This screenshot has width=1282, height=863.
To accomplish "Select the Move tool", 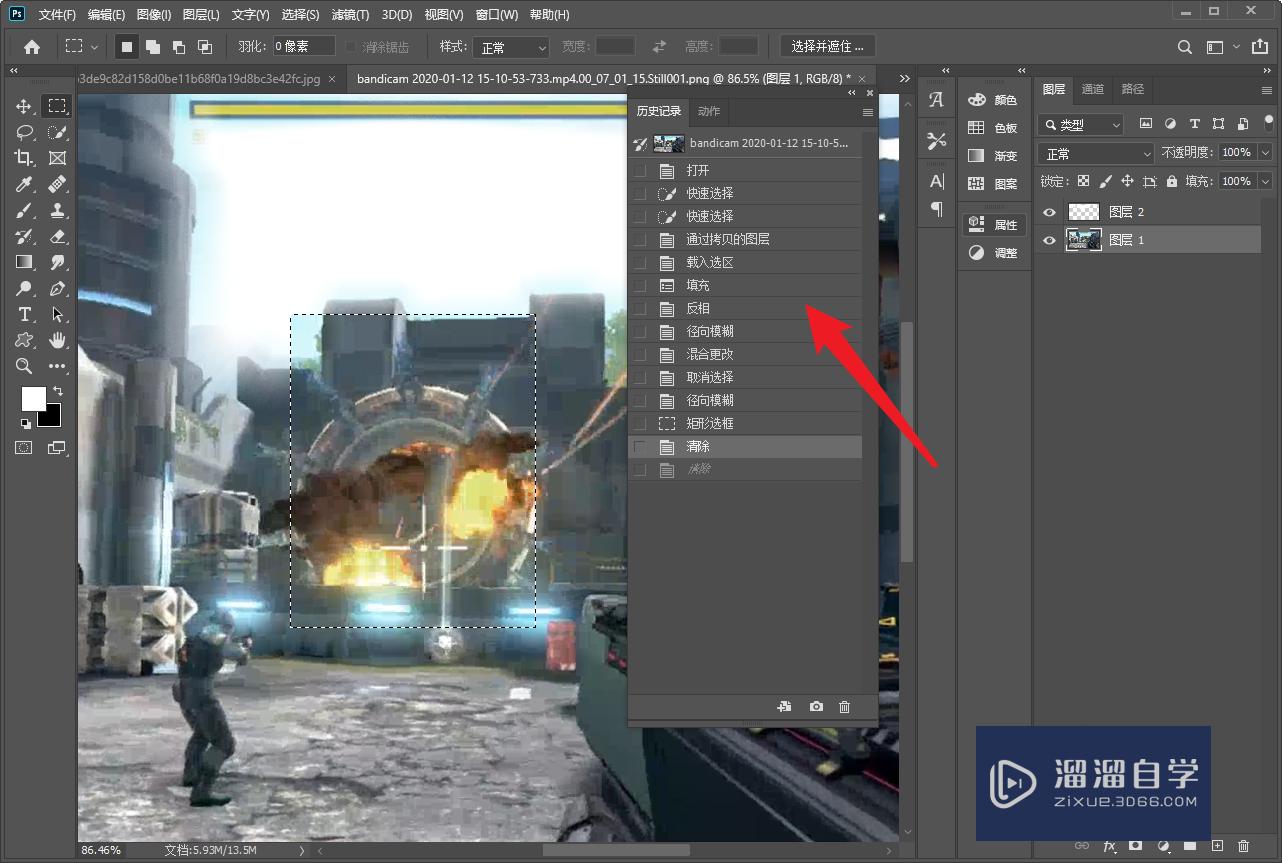I will pyautogui.click(x=24, y=105).
